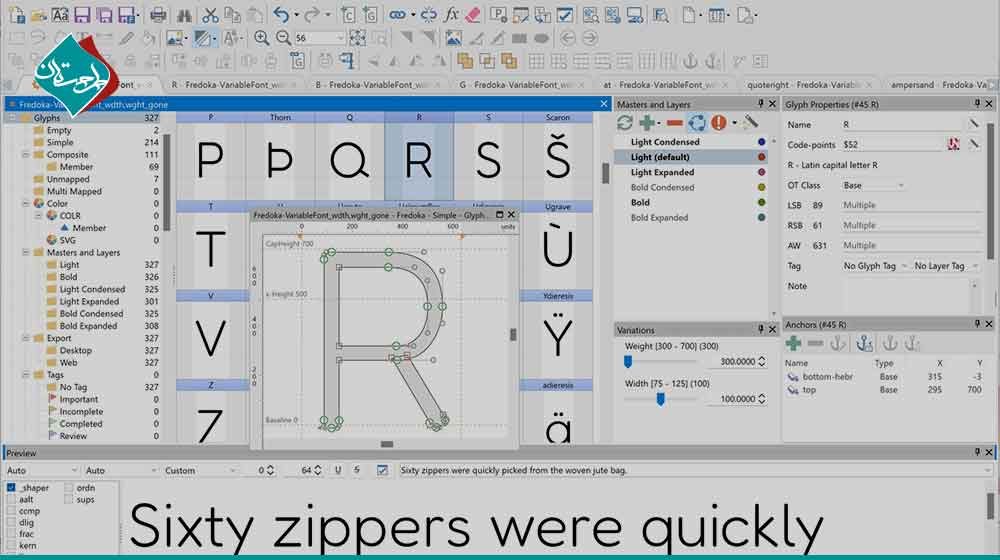The height and width of the screenshot is (560, 1000).
Task: Select the Bold Condensed folder in tree
Action: point(91,314)
